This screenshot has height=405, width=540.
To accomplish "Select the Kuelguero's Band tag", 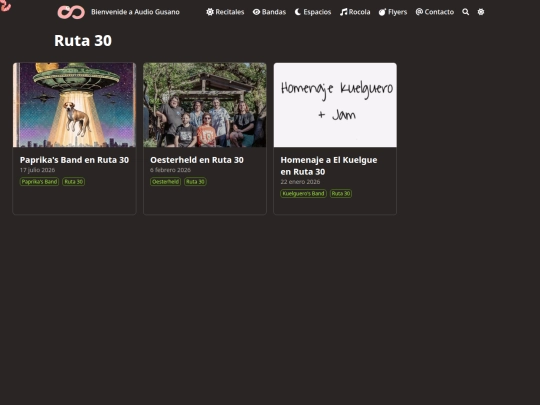I will [303, 194].
